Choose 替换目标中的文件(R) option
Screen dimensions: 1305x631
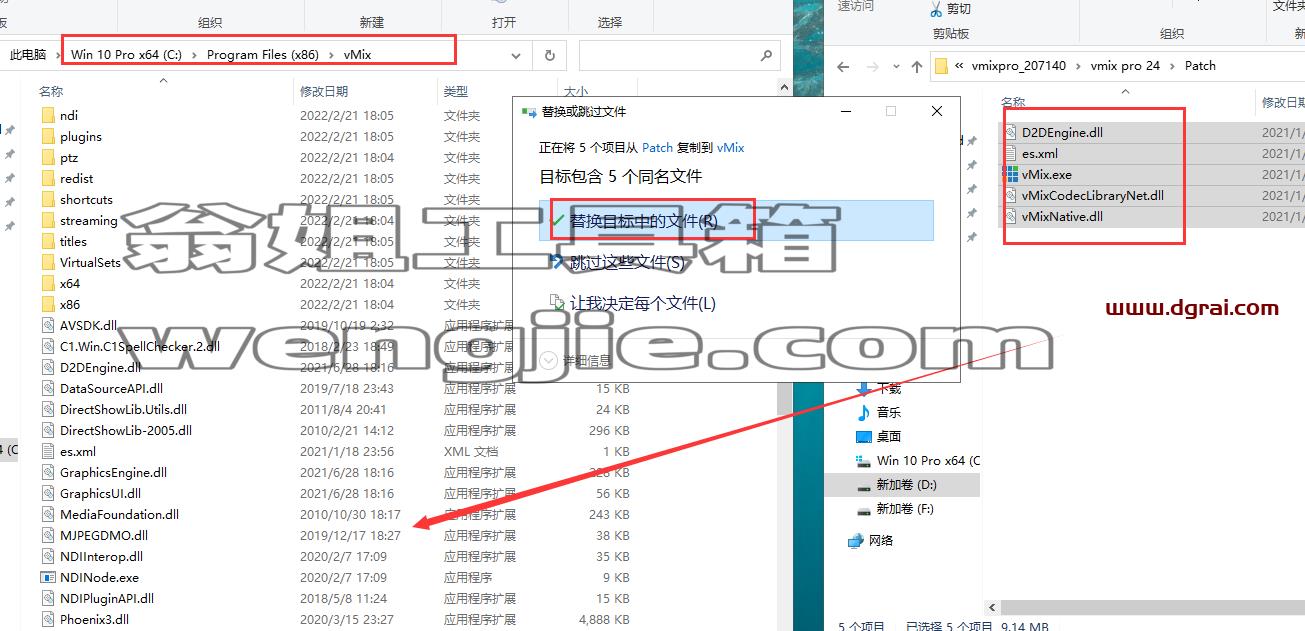point(736,221)
